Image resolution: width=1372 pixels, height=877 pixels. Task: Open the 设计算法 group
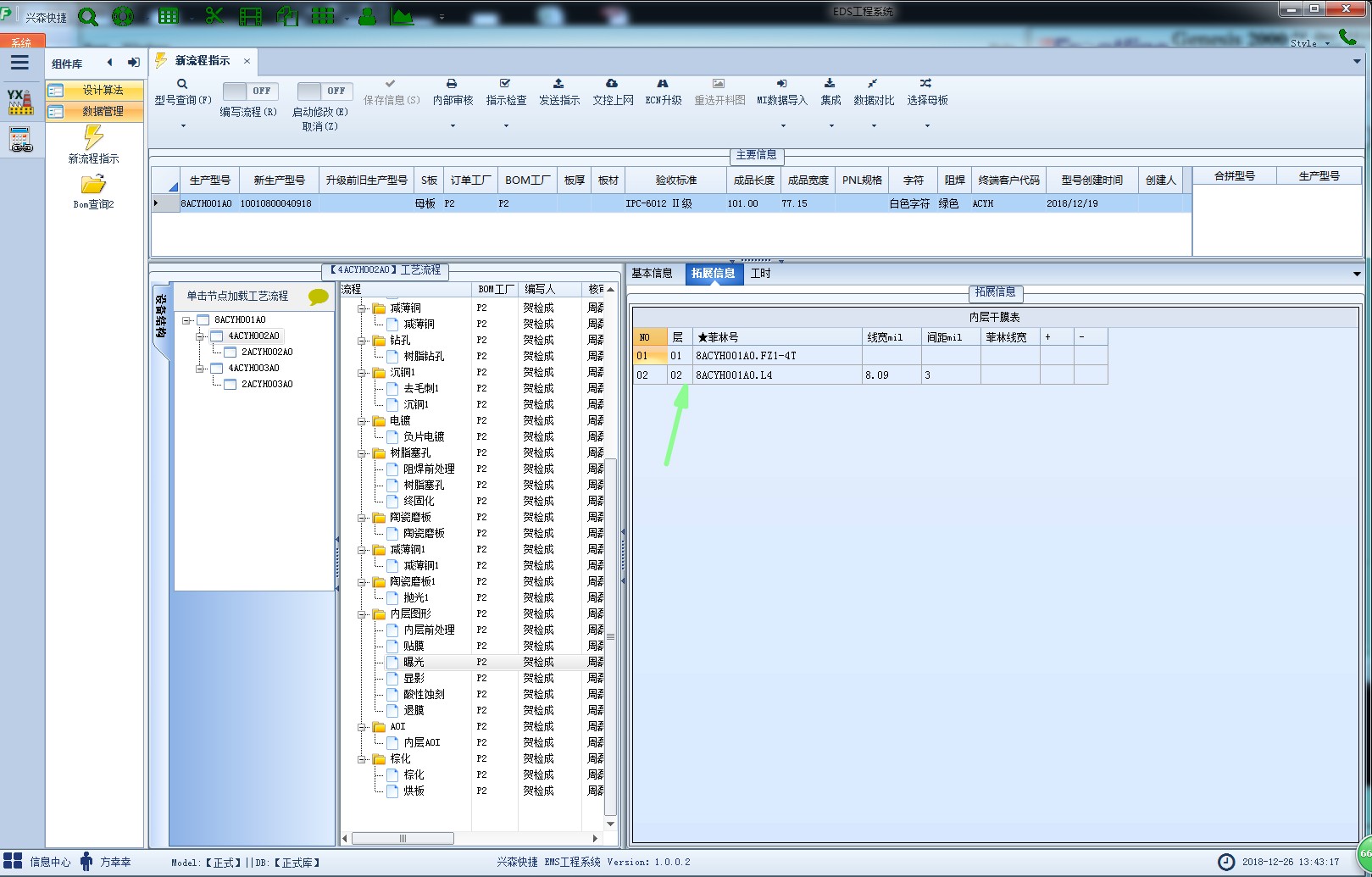tap(94, 90)
